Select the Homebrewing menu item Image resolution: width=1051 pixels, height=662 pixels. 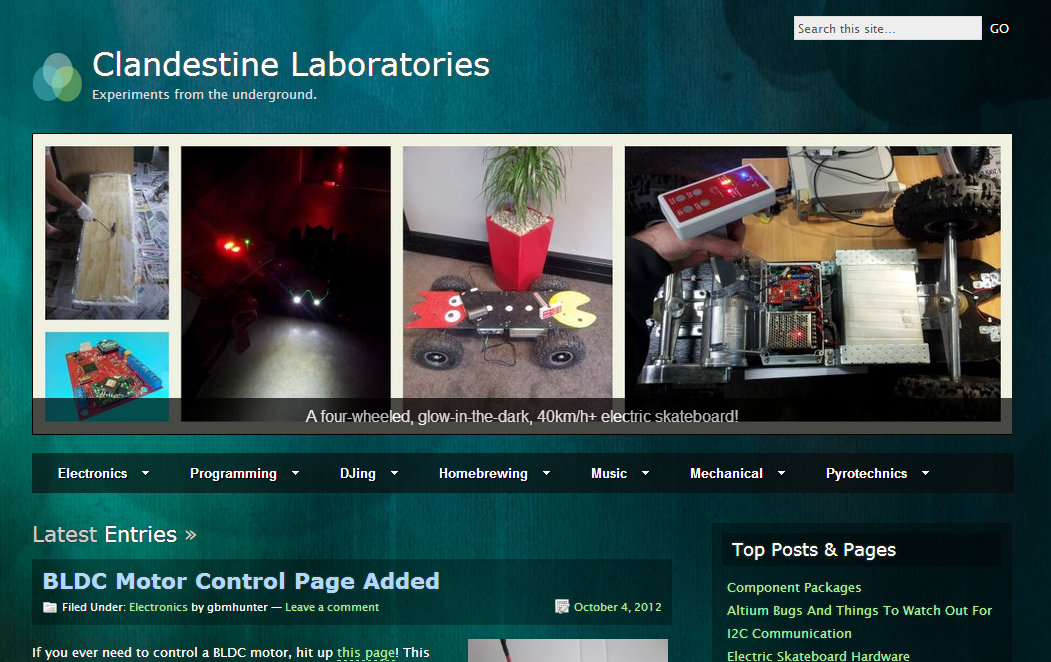point(482,474)
